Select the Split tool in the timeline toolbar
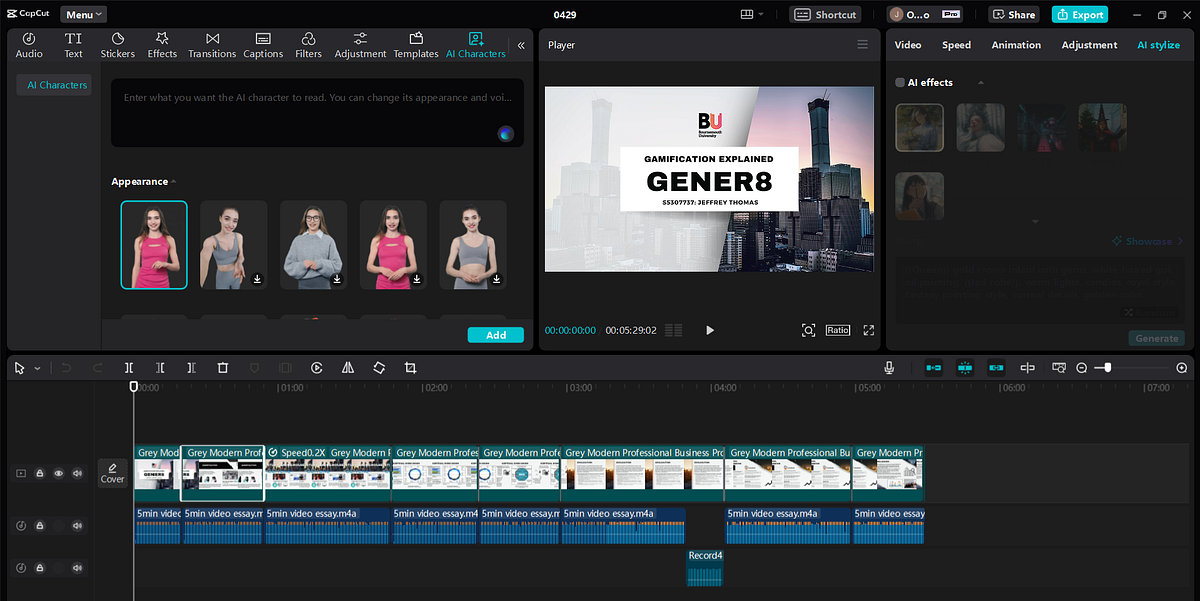The image size is (1200, 601). click(129, 367)
